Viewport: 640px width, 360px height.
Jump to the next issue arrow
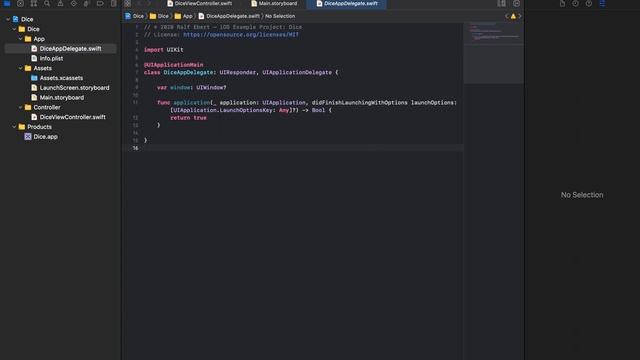pos(520,16)
